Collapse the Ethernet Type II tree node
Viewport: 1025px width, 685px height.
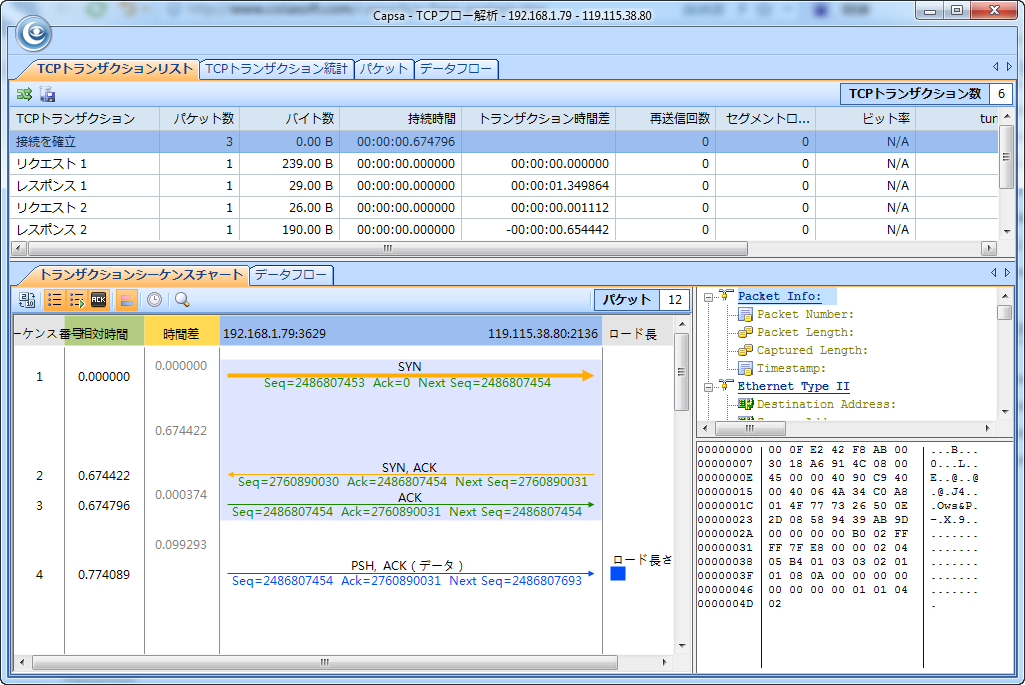coord(708,386)
